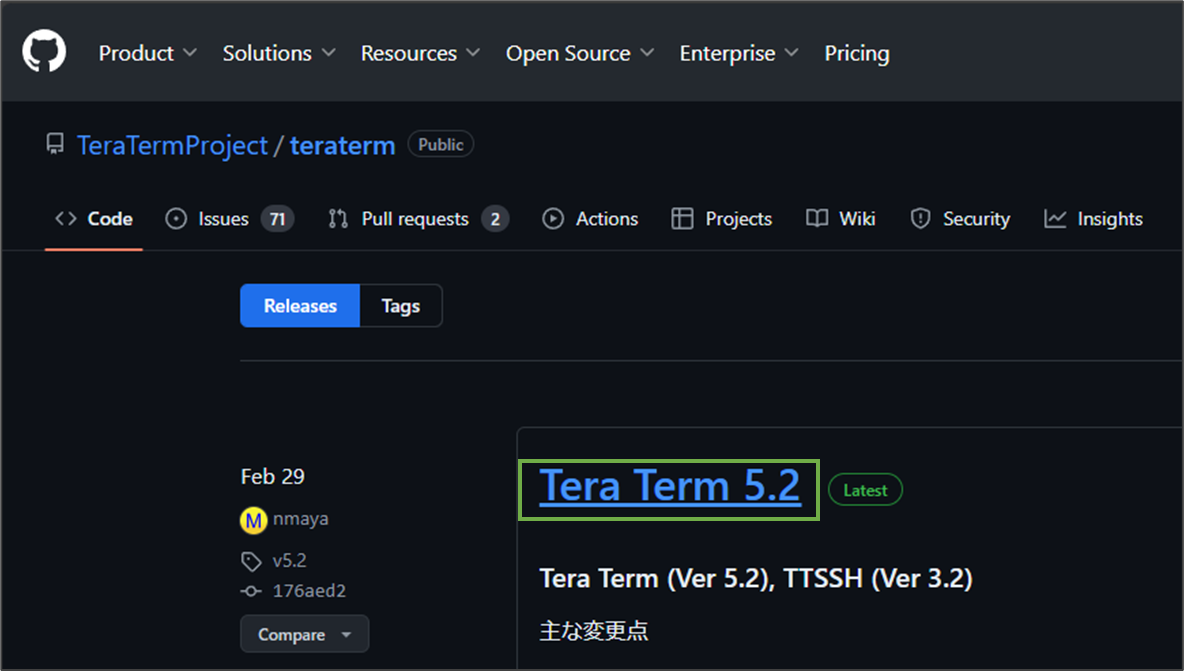Click the green Latest badge

click(865, 490)
